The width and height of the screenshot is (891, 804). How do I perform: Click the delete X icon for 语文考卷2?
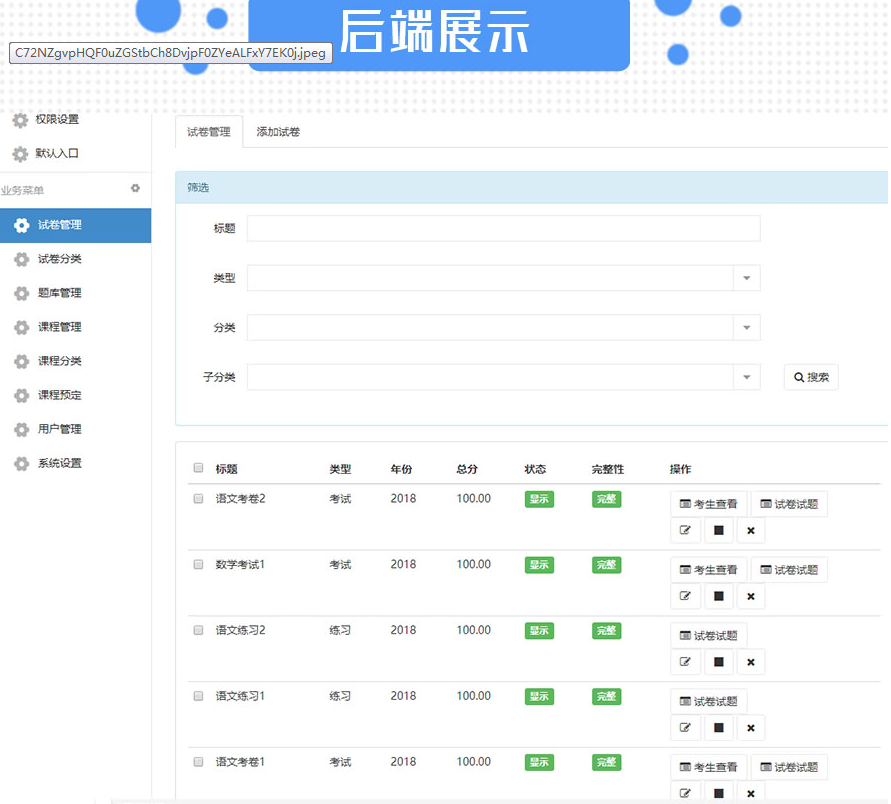coord(750,530)
